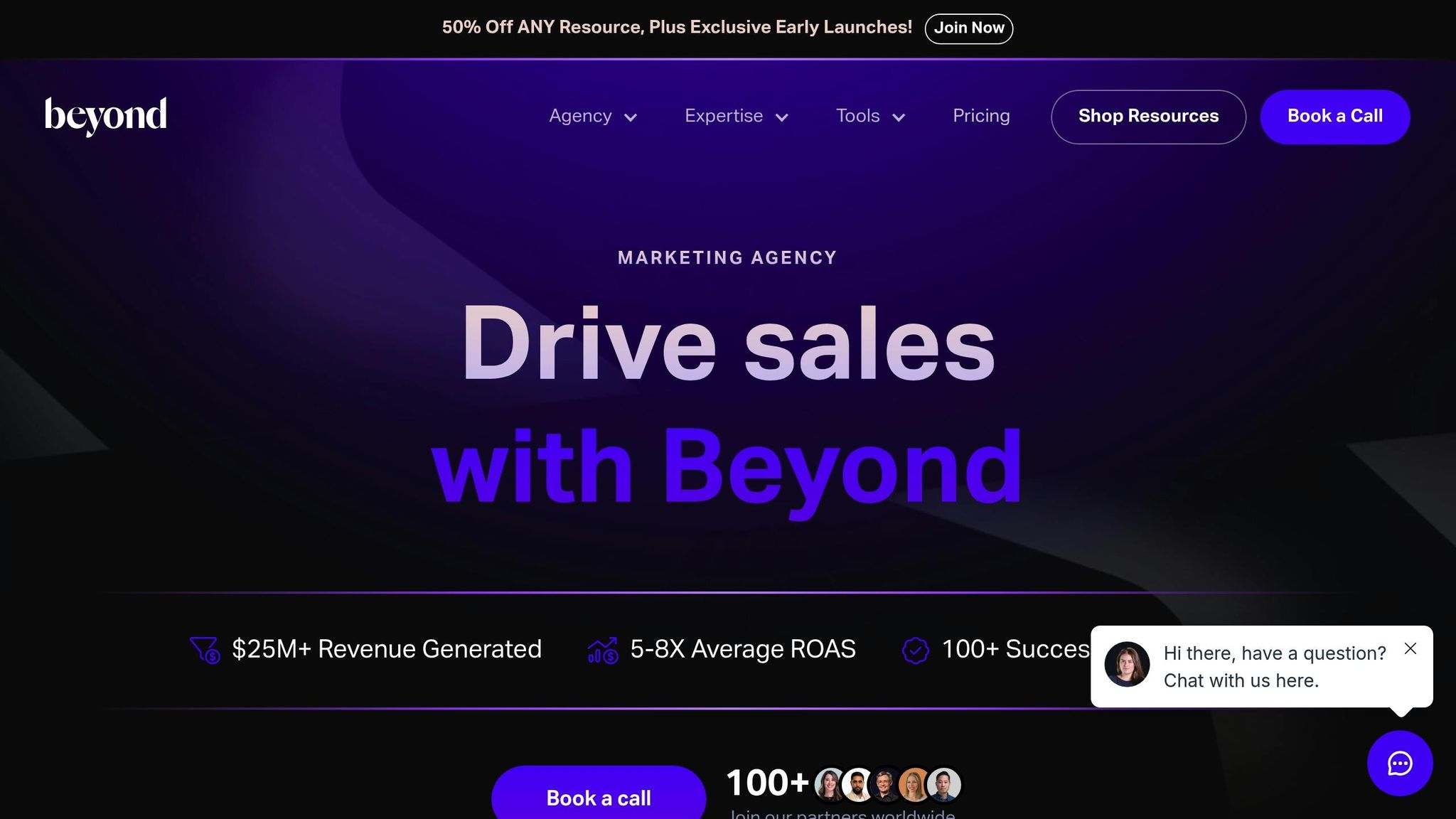The width and height of the screenshot is (1456, 819).
Task: Expand the Agency dropdown
Action: pos(592,116)
